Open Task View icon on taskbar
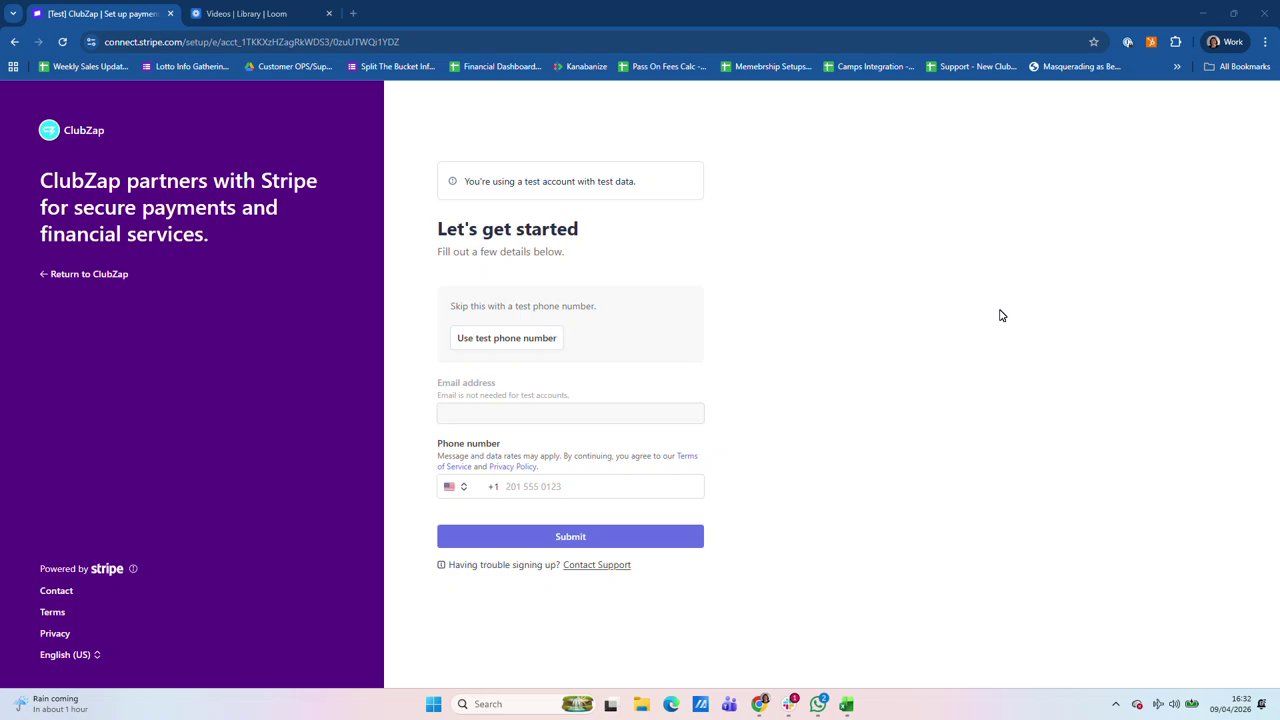Viewport: 1280px width, 720px height. click(x=611, y=704)
